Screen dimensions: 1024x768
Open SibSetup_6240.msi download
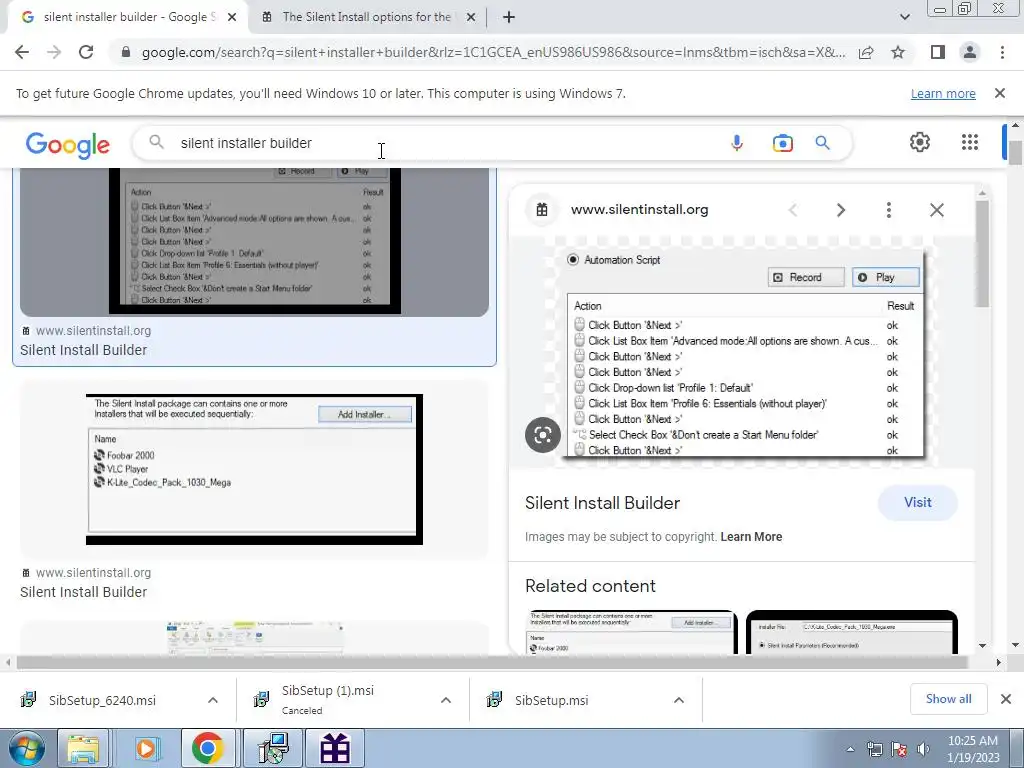102,700
